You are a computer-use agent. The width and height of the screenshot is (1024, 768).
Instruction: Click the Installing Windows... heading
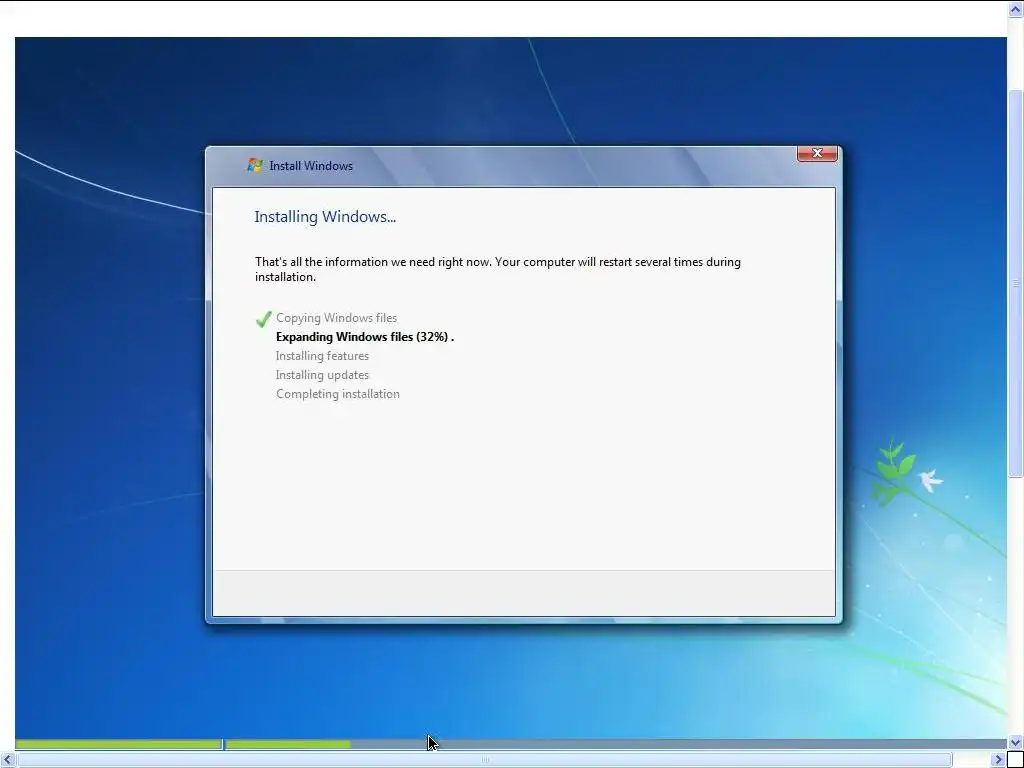325,217
